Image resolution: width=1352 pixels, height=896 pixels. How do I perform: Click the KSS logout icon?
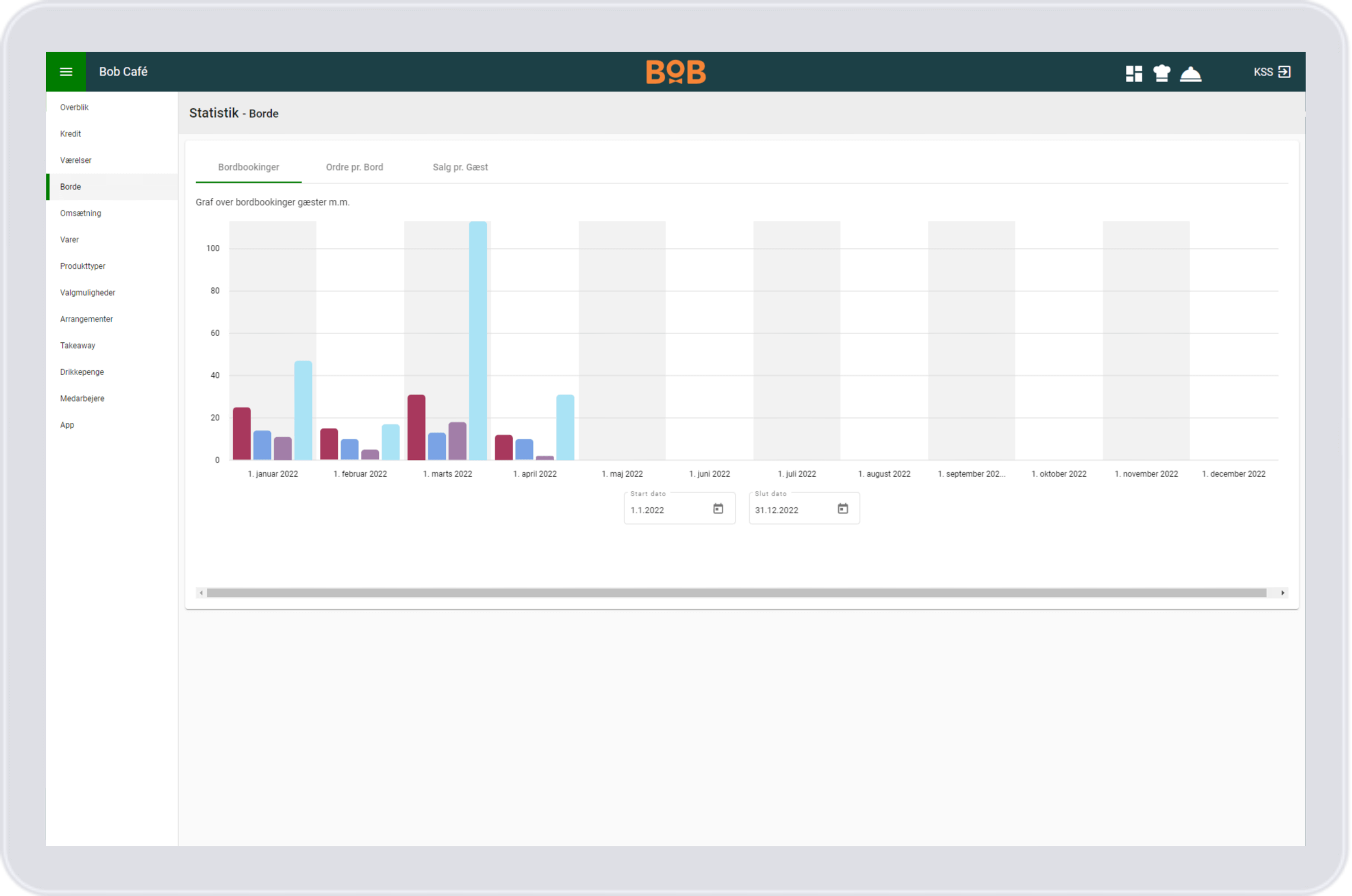tap(1284, 72)
